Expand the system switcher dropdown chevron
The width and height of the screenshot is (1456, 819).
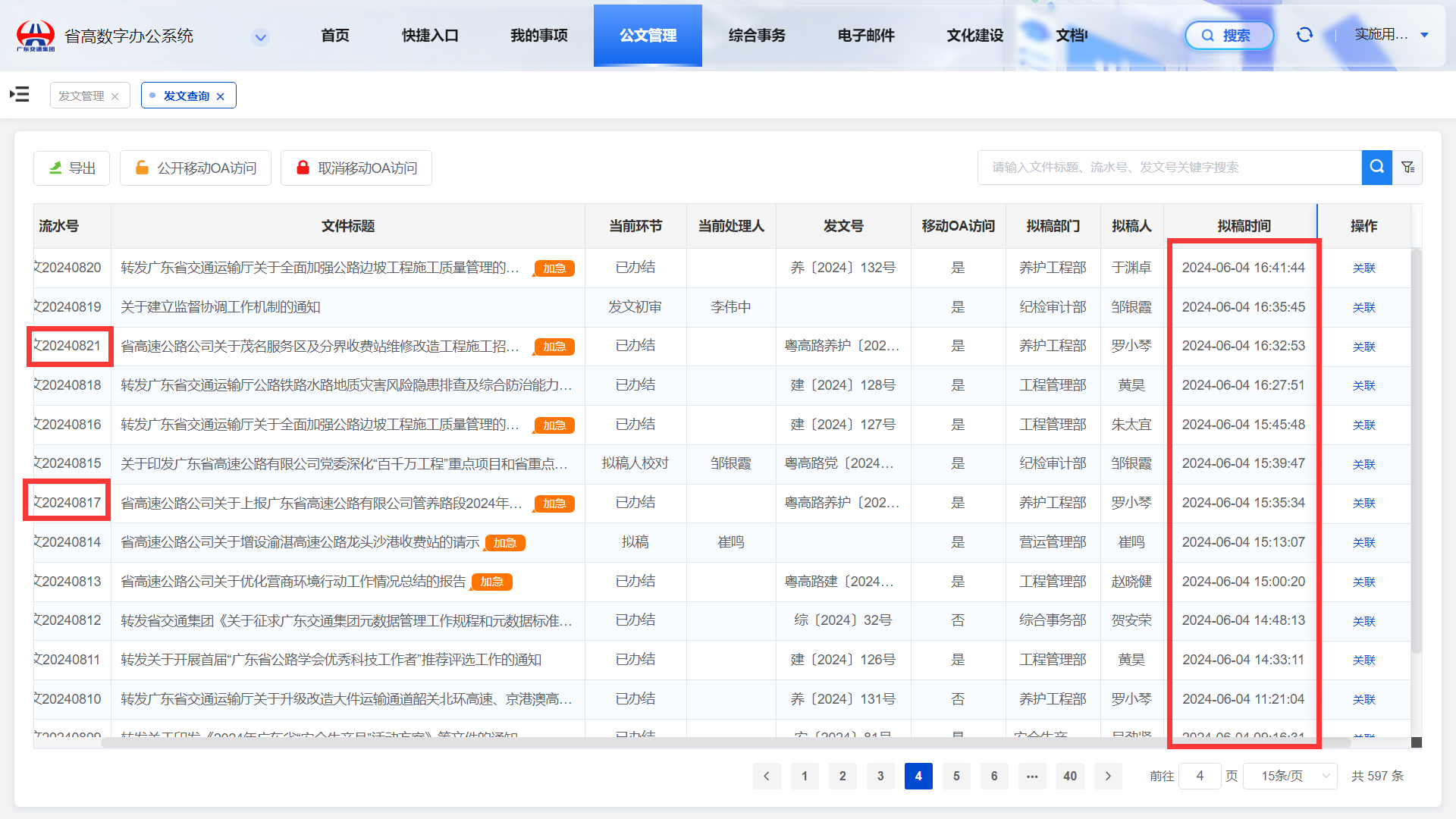click(x=260, y=36)
